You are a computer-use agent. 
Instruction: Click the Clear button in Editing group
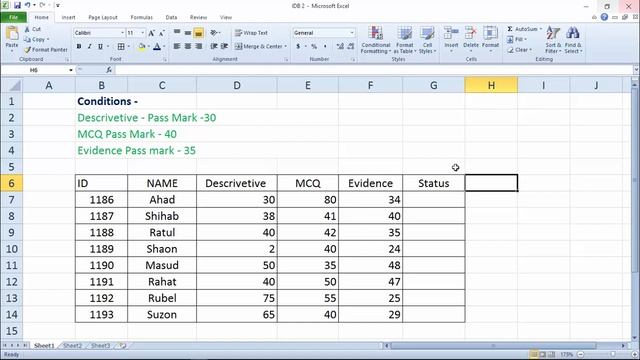coord(520,50)
